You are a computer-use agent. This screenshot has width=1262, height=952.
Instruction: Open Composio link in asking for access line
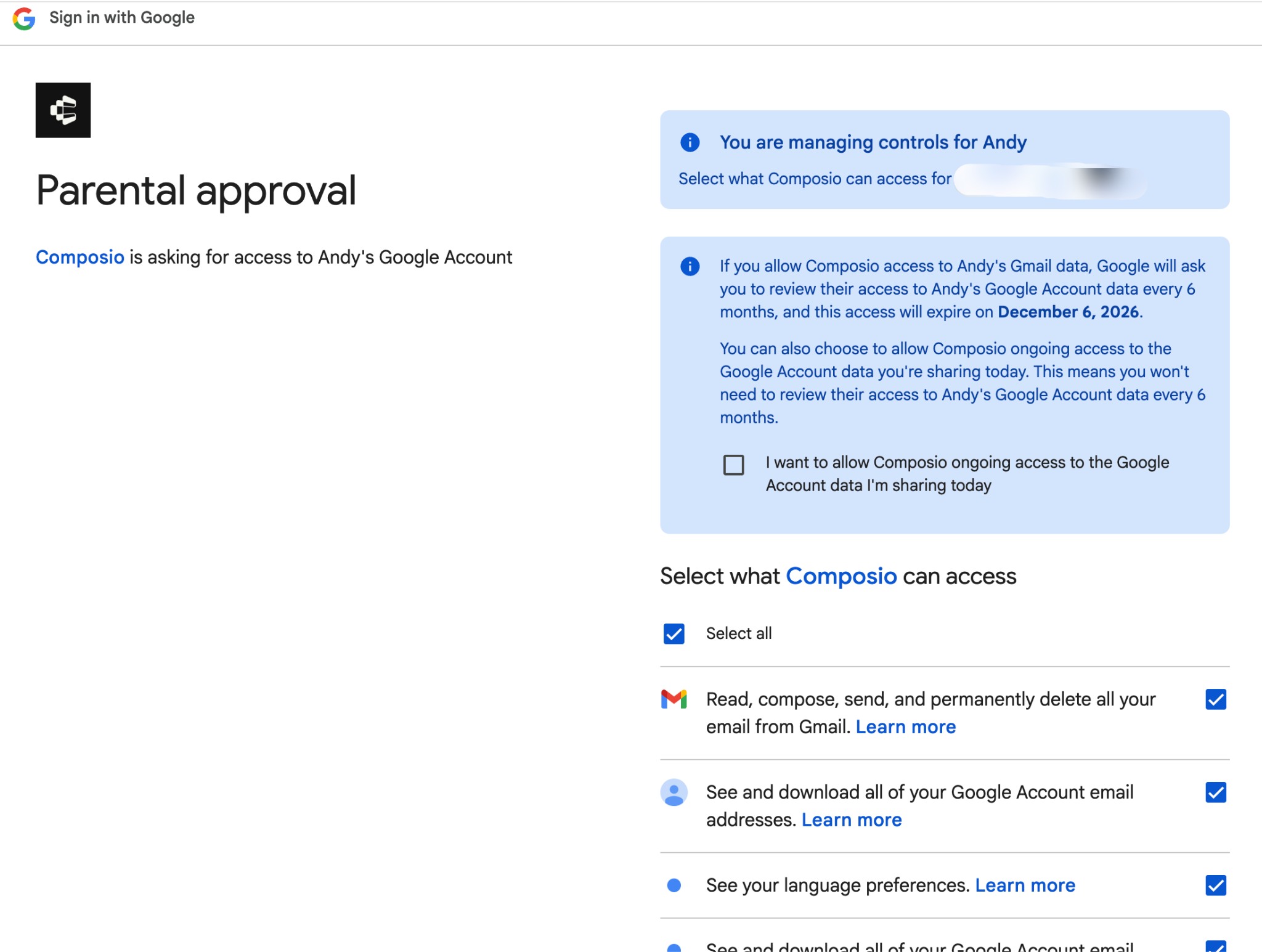tap(80, 257)
